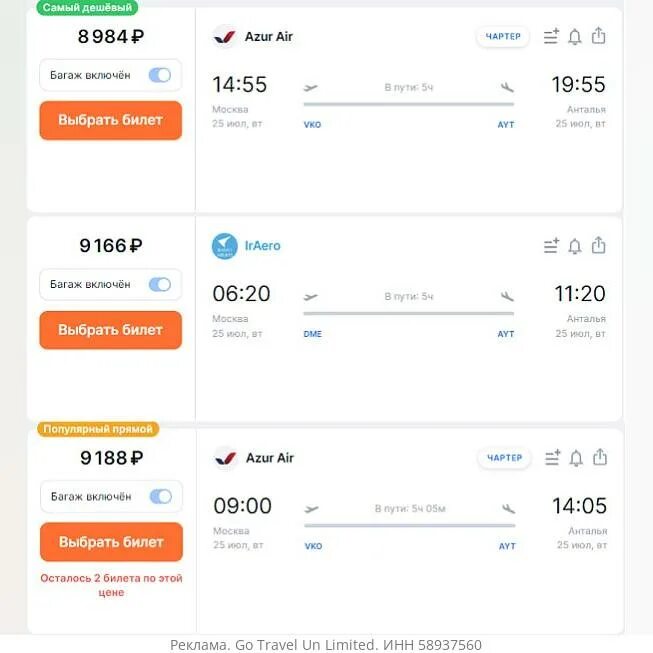Add 09:00 Azur Air flight to compare list

(x=553, y=458)
